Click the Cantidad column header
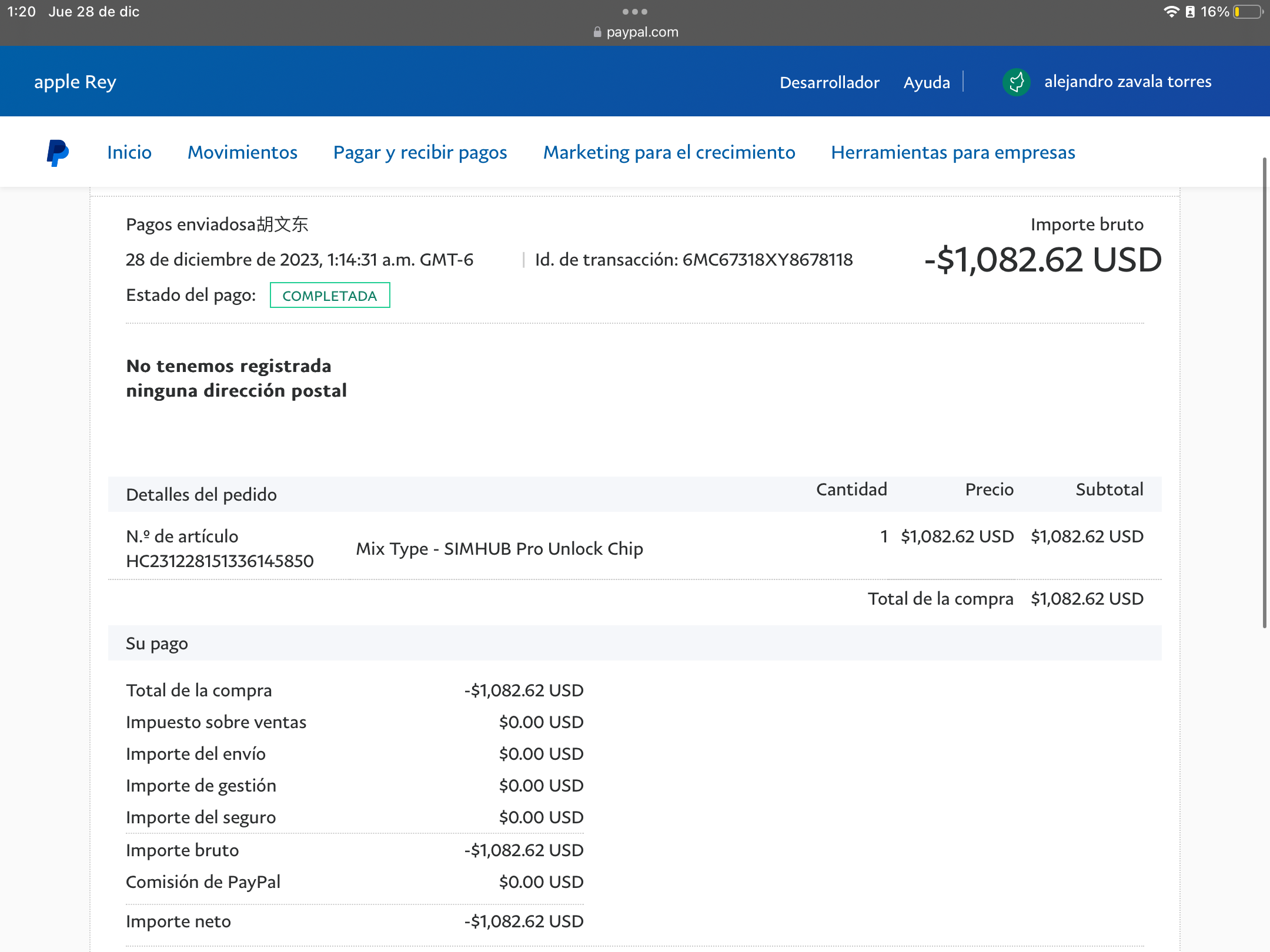This screenshot has height=952, width=1270. pos(851,490)
